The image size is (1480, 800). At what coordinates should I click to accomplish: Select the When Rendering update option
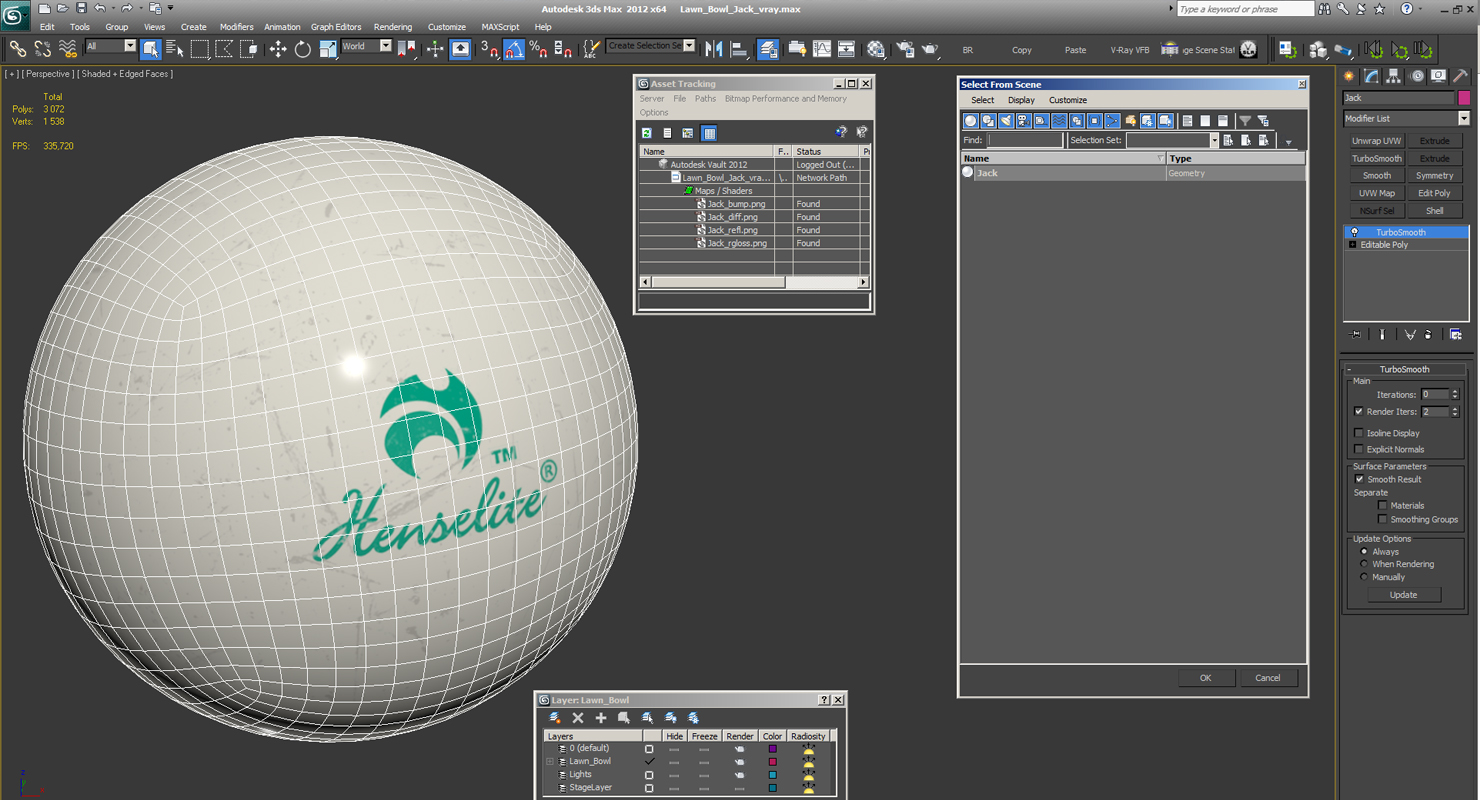[x=1363, y=564]
